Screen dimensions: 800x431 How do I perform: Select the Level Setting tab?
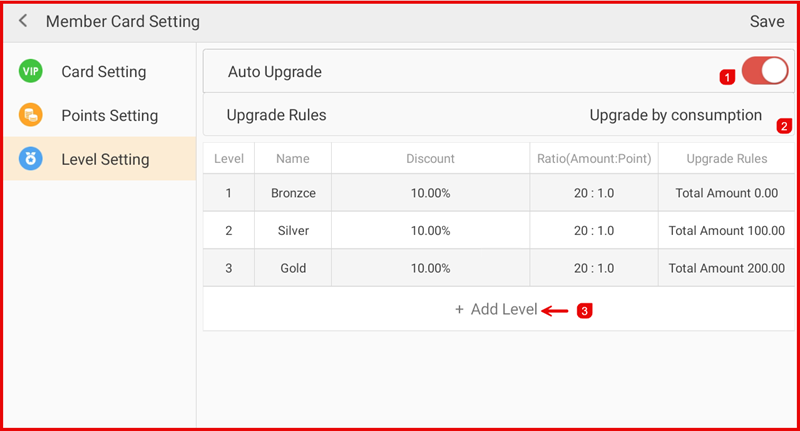point(105,159)
